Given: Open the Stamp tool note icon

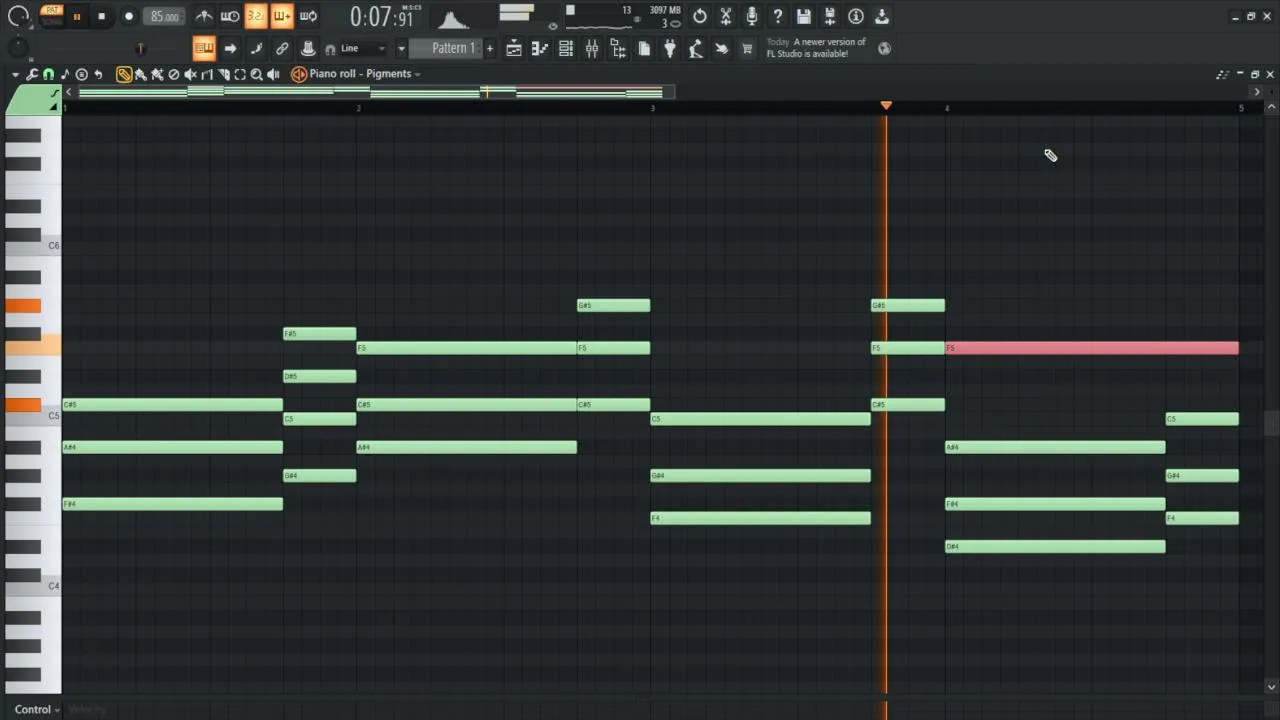Looking at the screenshot, I should 65,74.
